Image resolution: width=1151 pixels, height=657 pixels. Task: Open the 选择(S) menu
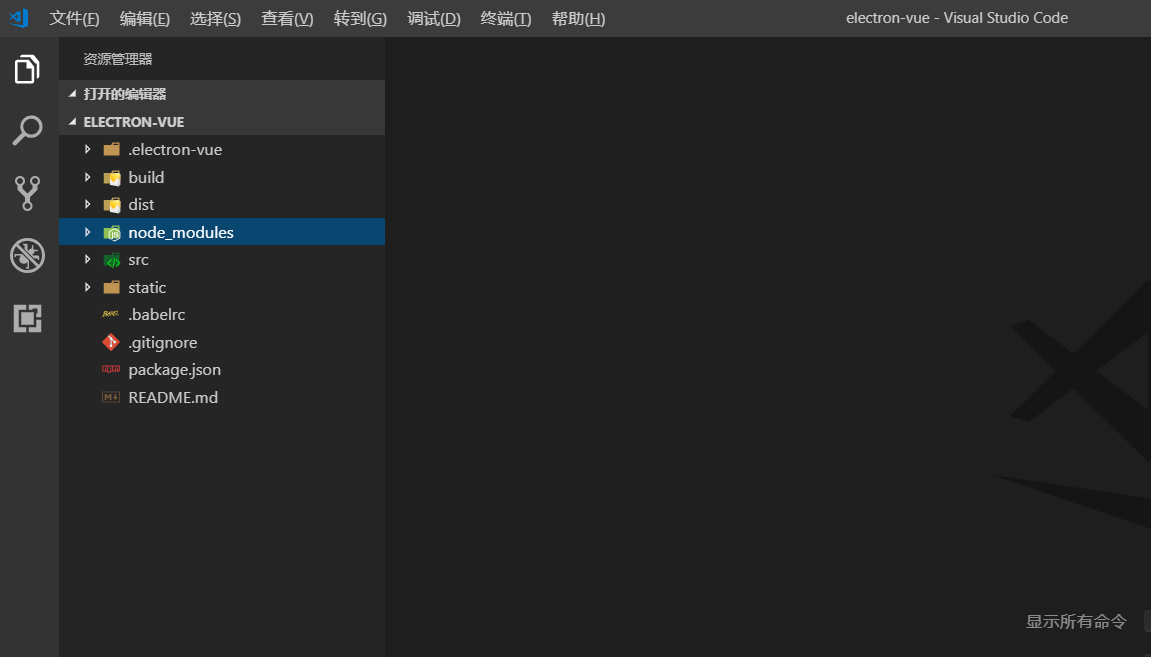(x=215, y=18)
